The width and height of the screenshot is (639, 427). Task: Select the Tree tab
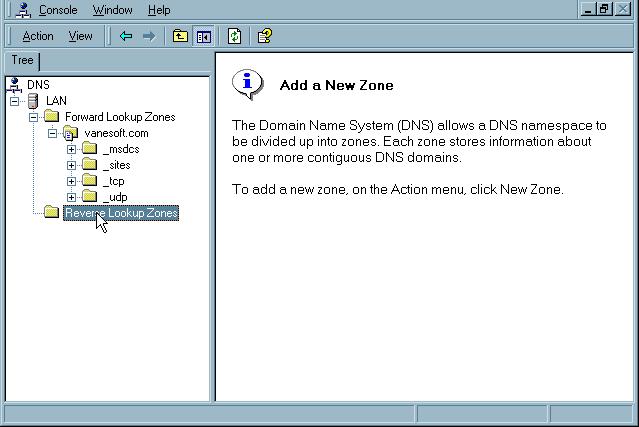tap(22, 60)
